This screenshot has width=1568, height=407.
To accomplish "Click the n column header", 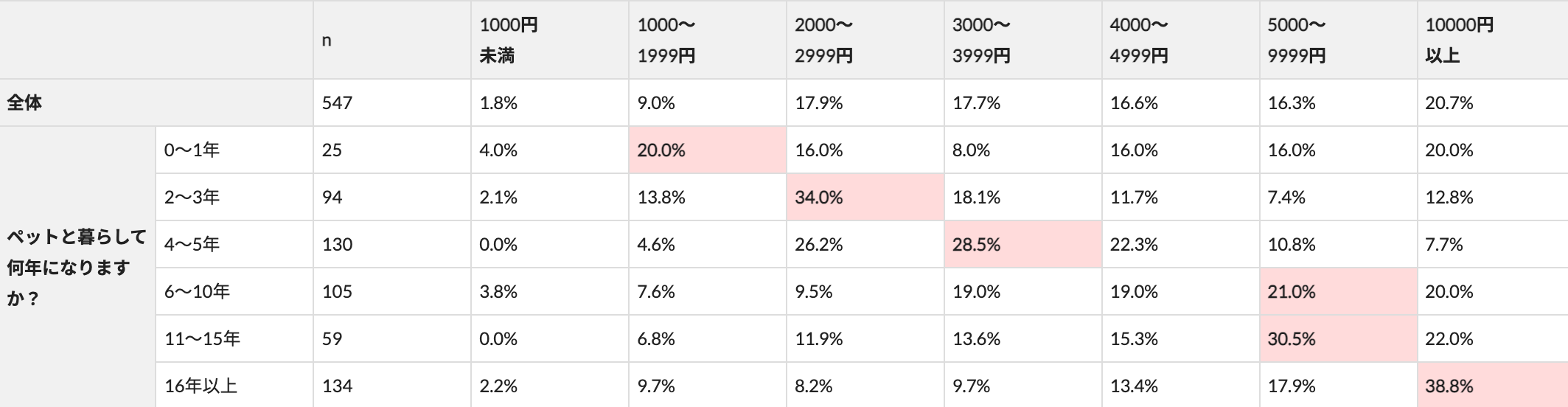I will pos(327,41).
